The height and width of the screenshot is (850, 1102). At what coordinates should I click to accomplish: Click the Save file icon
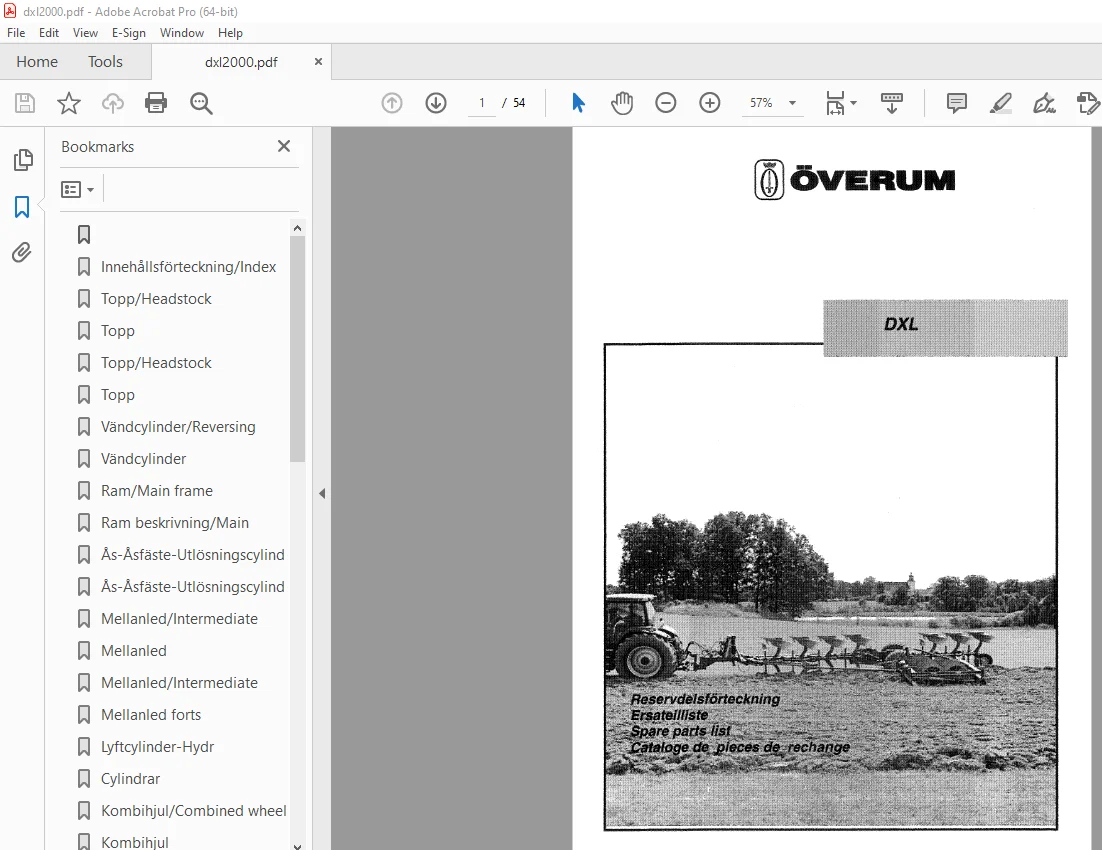(x=25, y=103)
